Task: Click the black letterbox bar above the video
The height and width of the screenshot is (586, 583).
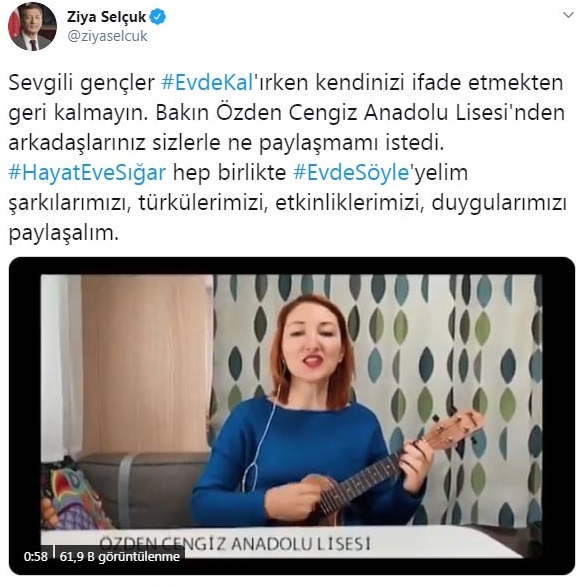Action: [292, 266]
